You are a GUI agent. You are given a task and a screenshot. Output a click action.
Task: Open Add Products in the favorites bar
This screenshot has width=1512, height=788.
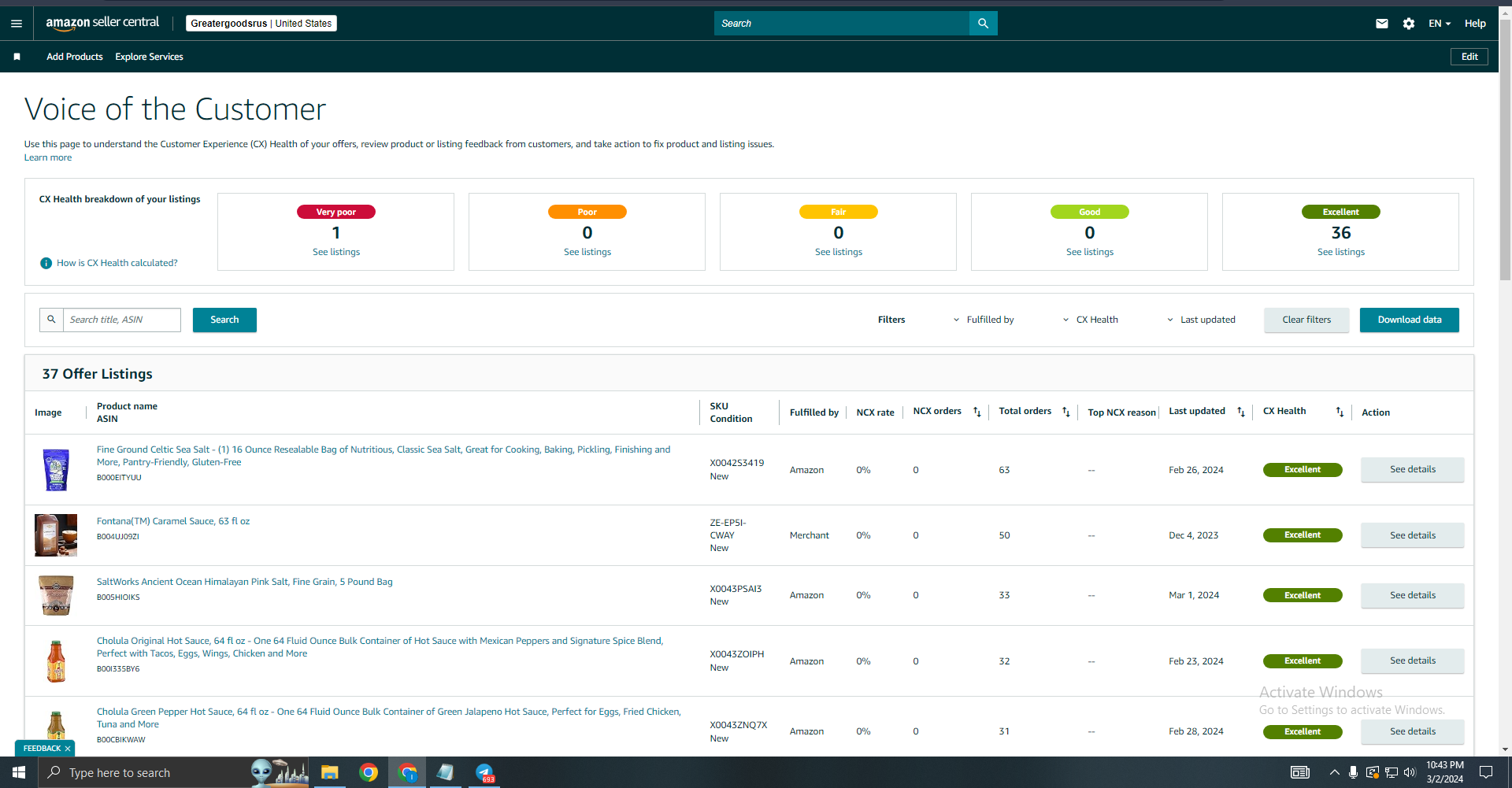tap(75, 57)
